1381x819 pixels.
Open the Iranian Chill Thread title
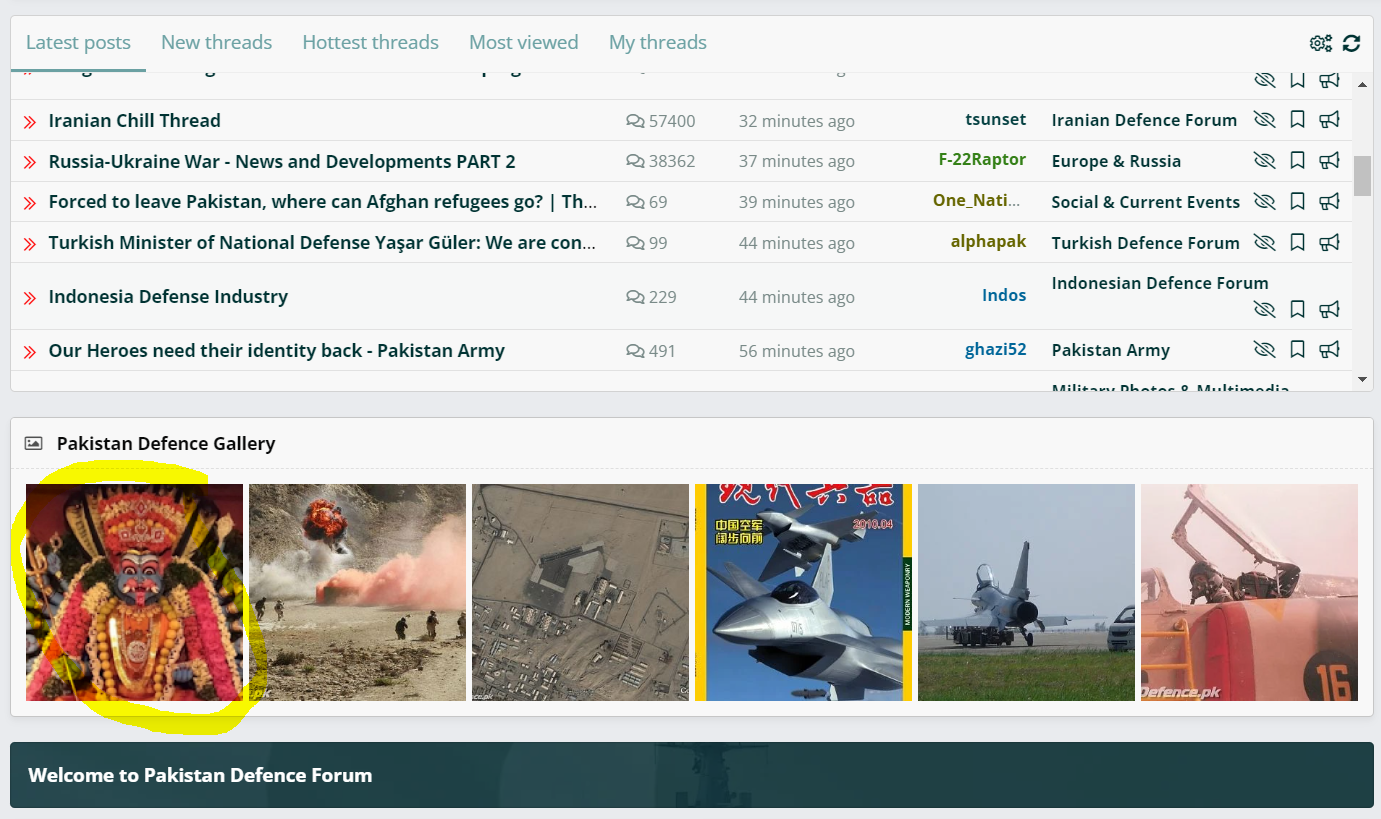pos(135,120)
